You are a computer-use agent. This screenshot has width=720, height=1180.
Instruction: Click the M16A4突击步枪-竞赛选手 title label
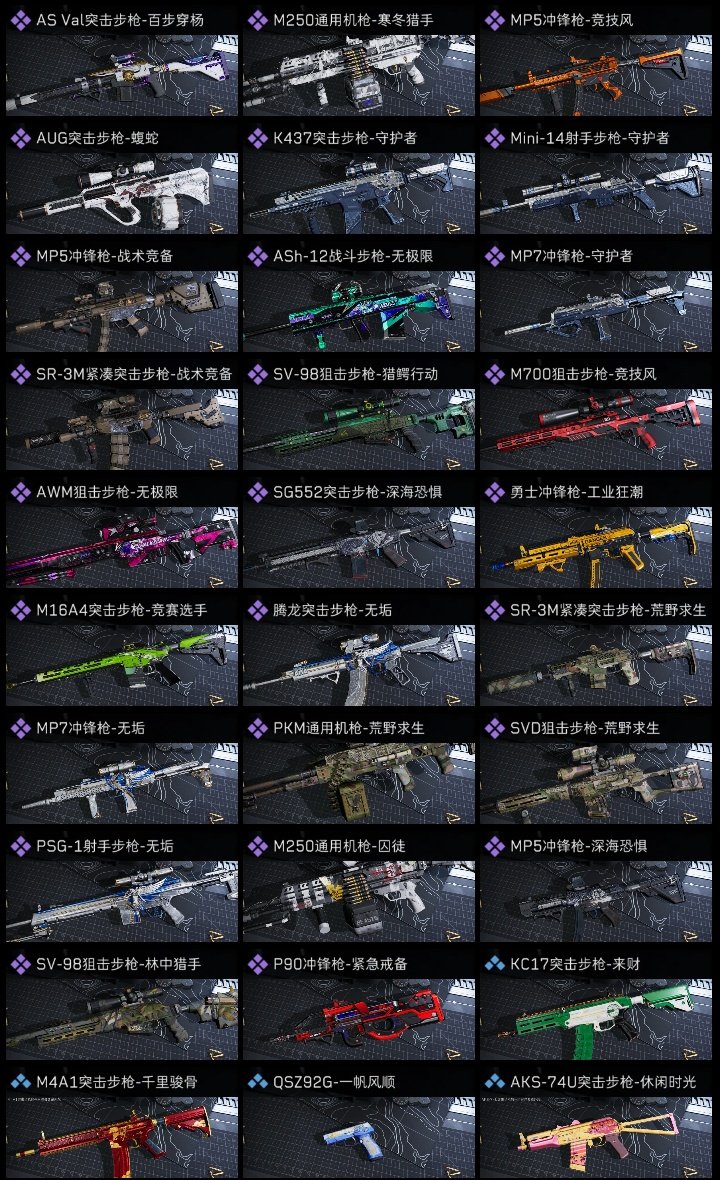pos(122,610)
